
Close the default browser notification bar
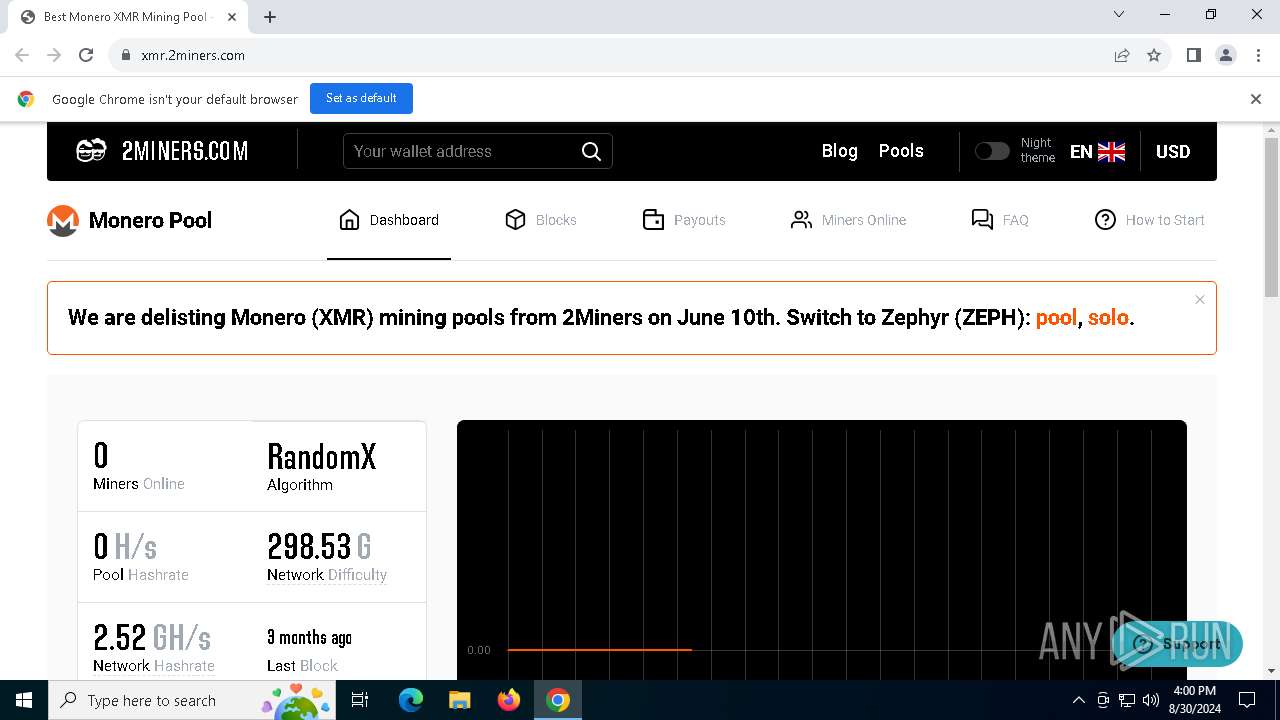tap(1256, 99)
